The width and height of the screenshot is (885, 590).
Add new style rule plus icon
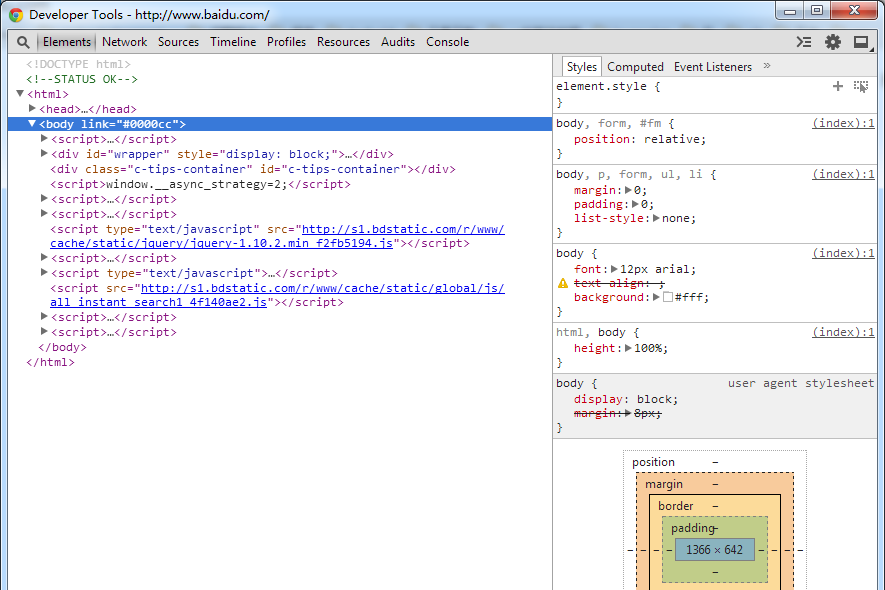pos(838,86)
